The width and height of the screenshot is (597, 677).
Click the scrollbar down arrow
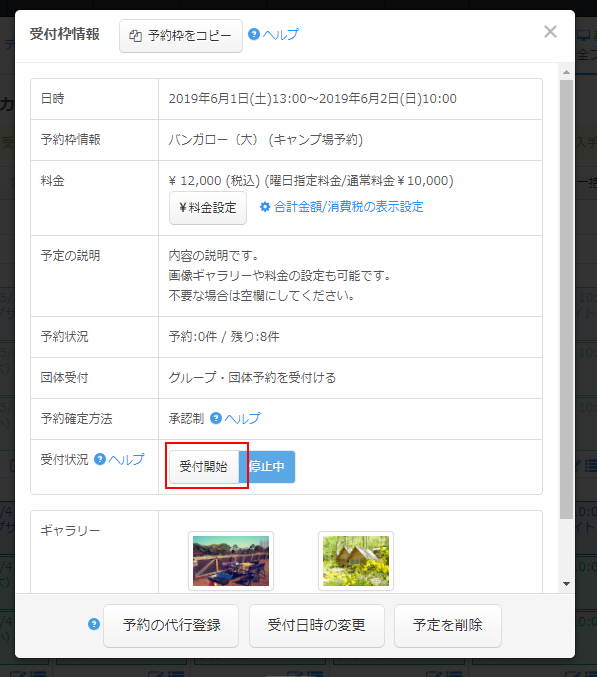point(566,584)
